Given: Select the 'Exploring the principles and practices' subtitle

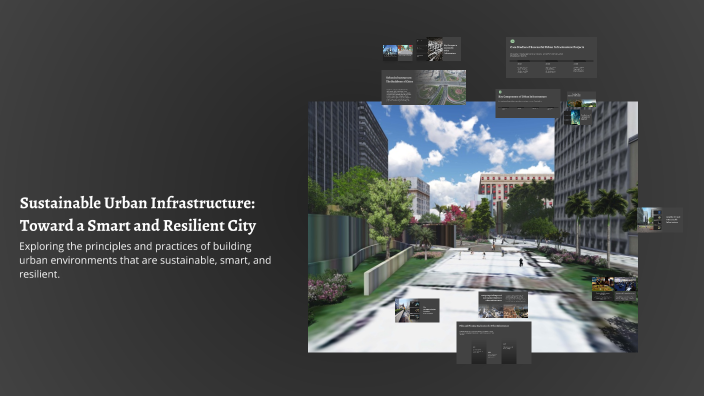Looking at the screenshot, I should click(x=145, y=260).
